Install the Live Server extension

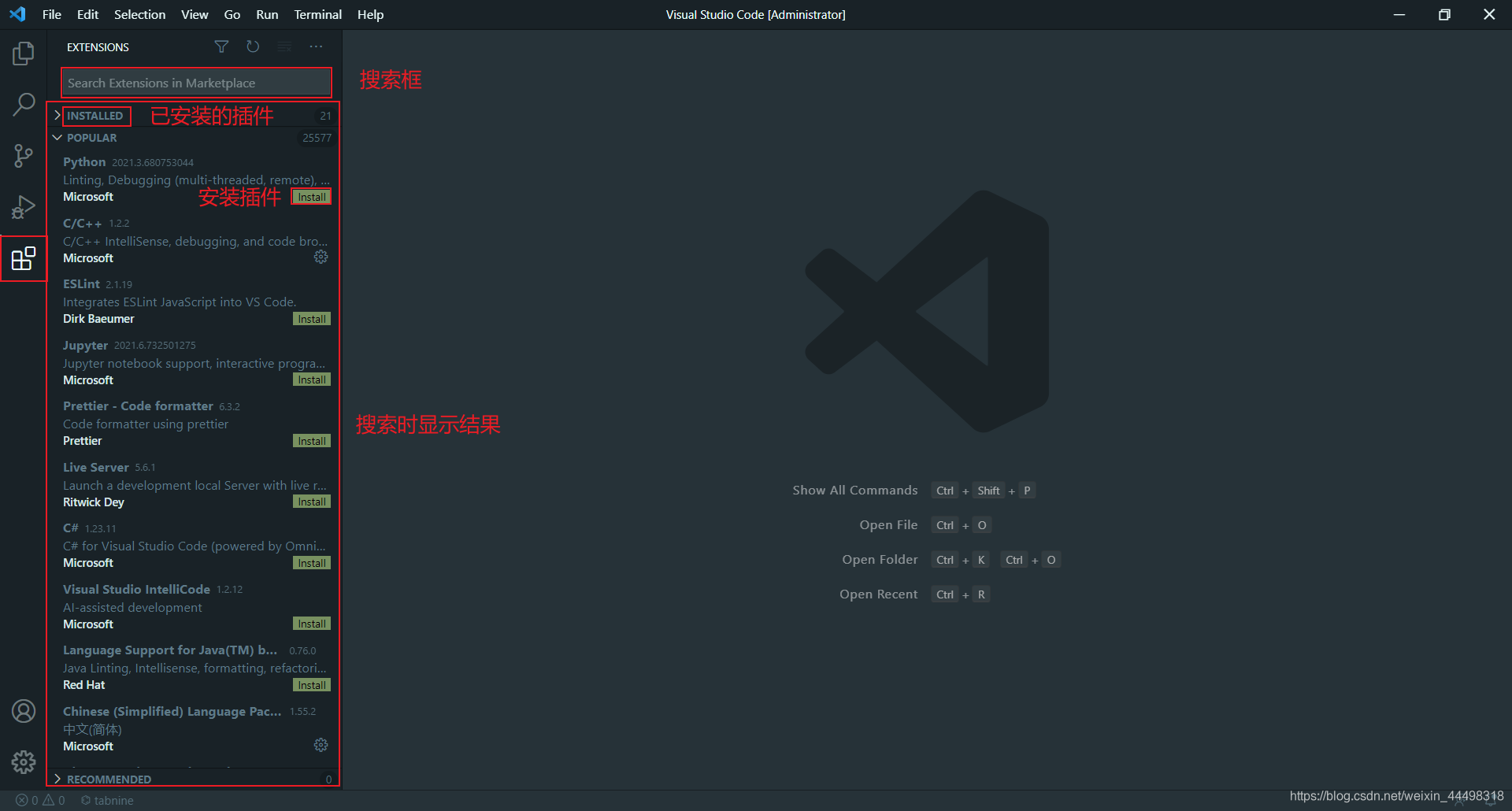click(x=312, y=502)
